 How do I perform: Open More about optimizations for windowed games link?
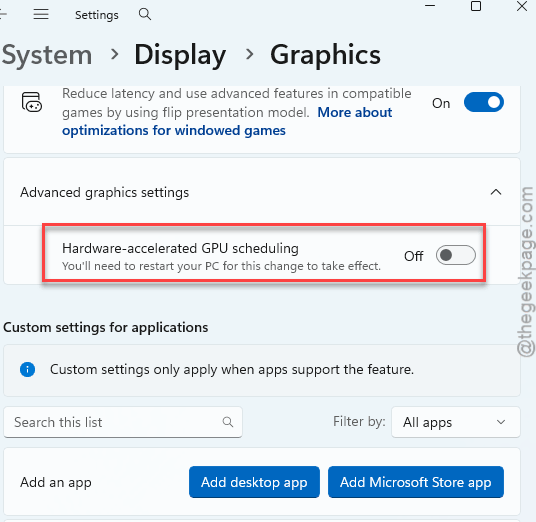227,121
